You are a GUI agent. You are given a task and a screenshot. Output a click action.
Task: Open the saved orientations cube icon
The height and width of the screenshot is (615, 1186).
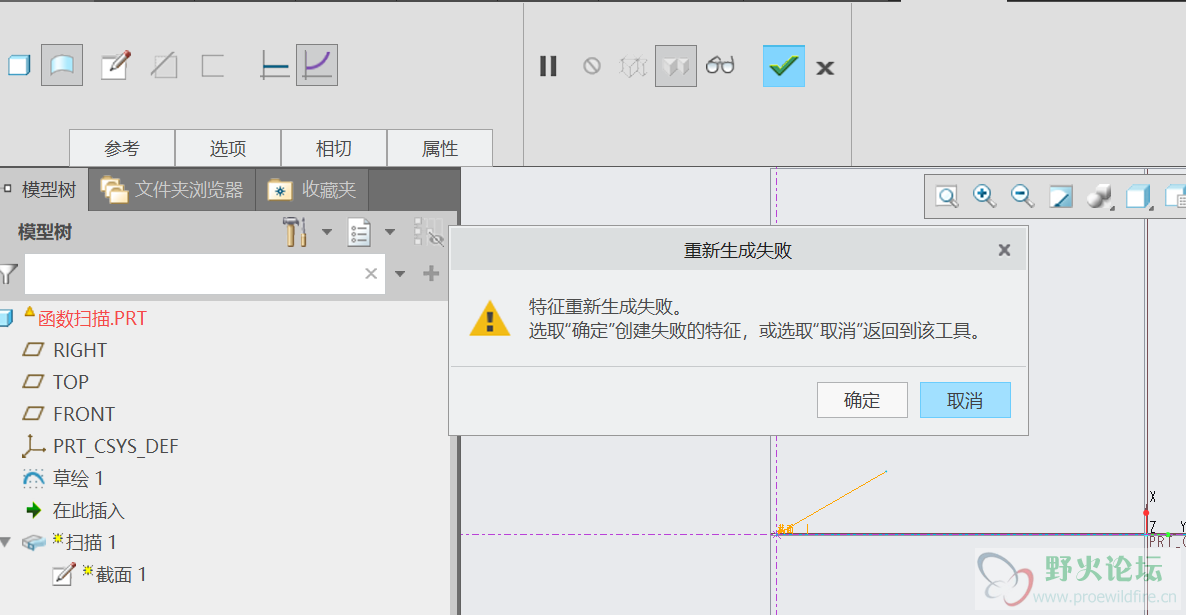point(1138,197)
